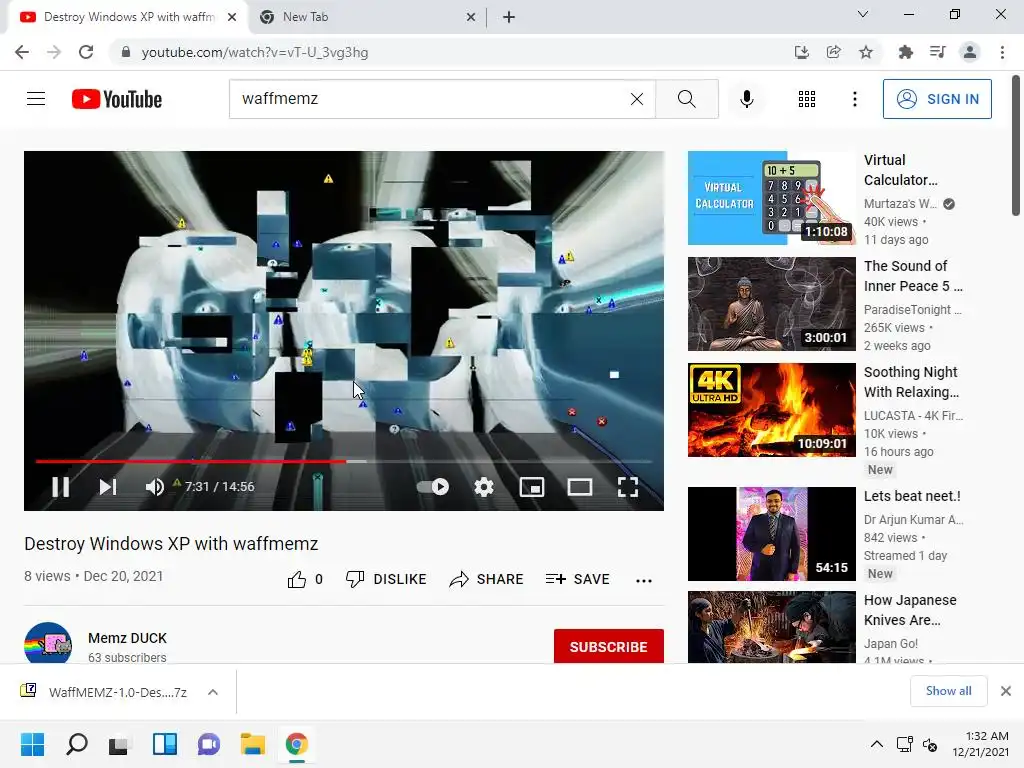The width and height of the screenshot is (1024, 768).
Task: Open the YouTube guide hamburger menu
Action: click(36, 99)
